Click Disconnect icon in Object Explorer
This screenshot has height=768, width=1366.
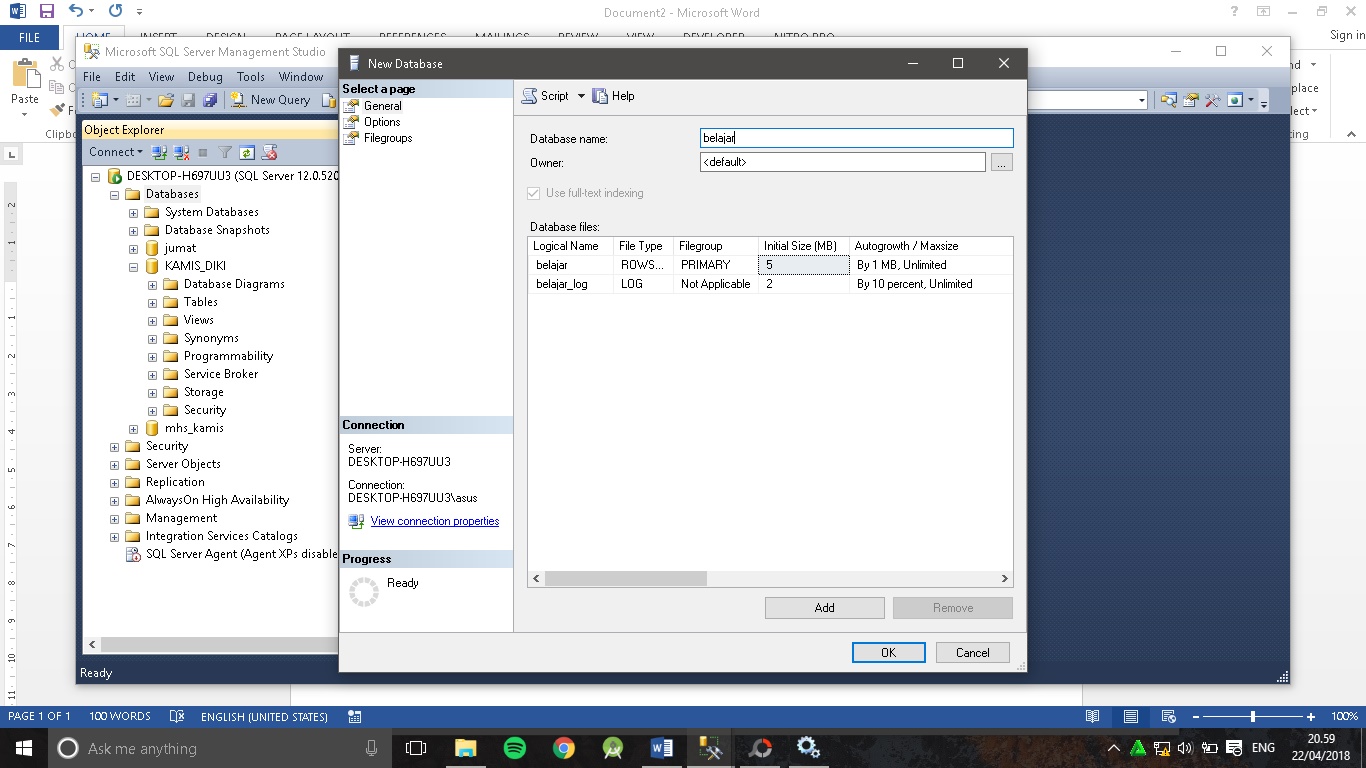tap(181, 152)
